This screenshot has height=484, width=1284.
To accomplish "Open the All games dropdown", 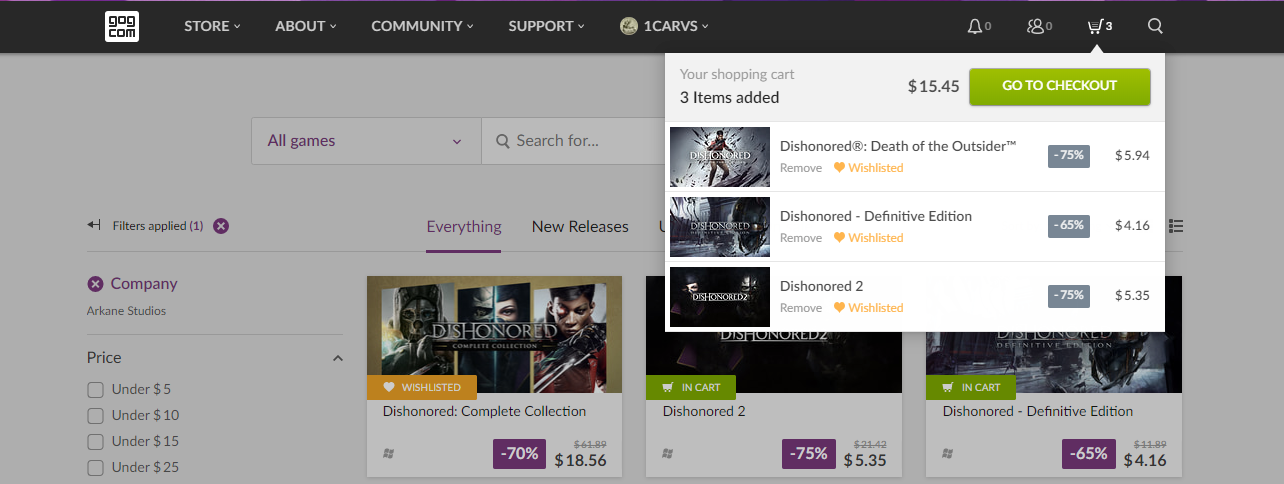I will [366, 141].
